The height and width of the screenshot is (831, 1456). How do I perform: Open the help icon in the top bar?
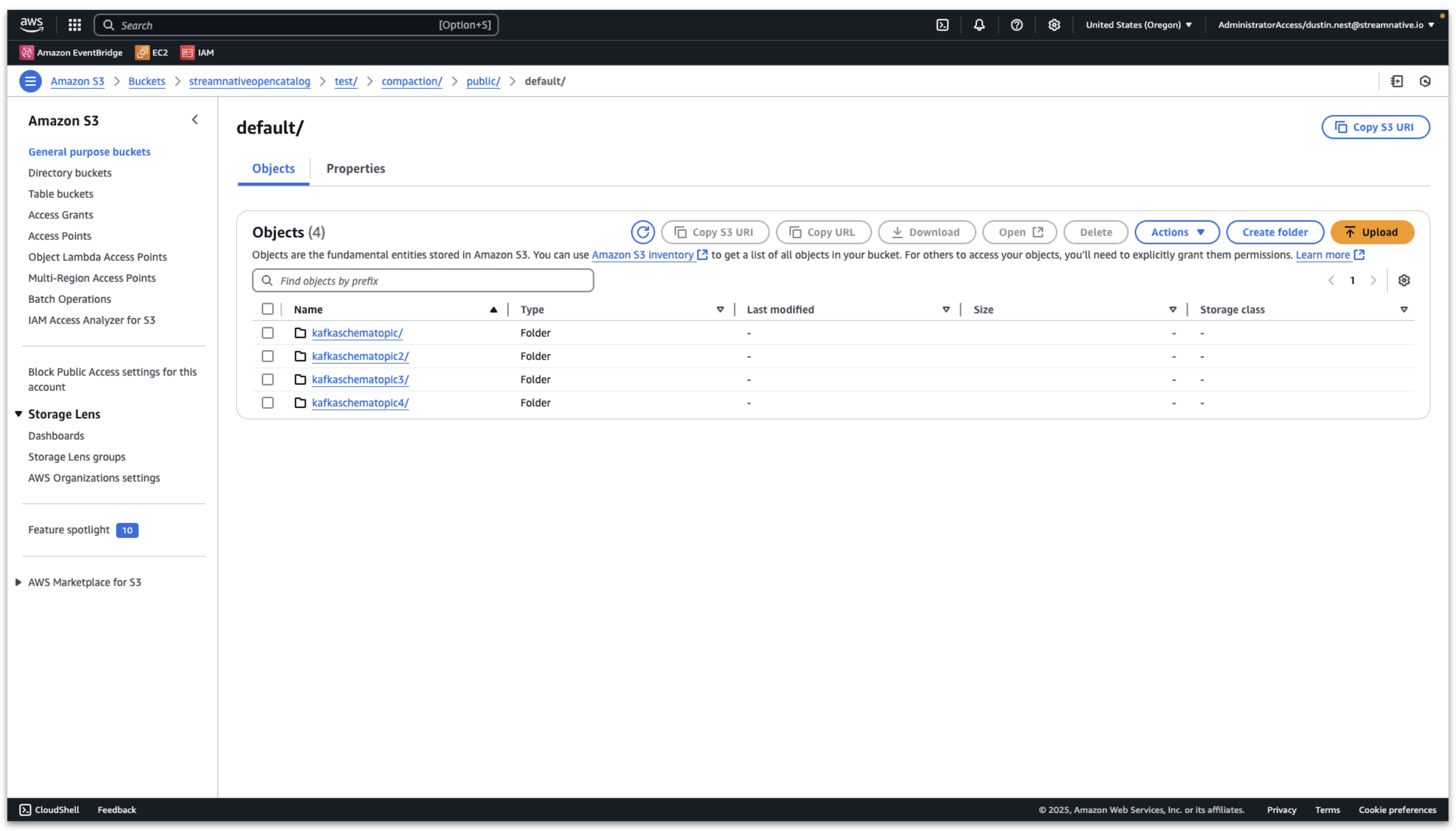tap(1017, 24)
